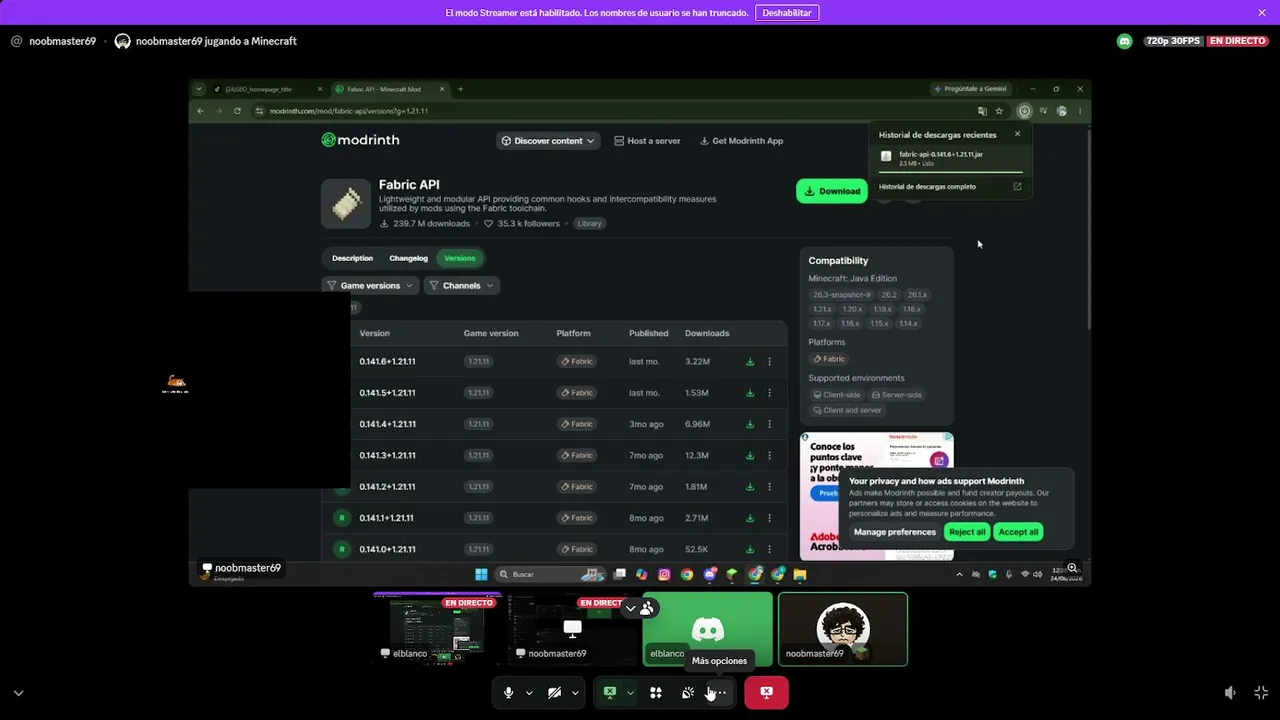Open the browser downloads icon
This screenshot has height=720, width=1280.
[1025, 111]
